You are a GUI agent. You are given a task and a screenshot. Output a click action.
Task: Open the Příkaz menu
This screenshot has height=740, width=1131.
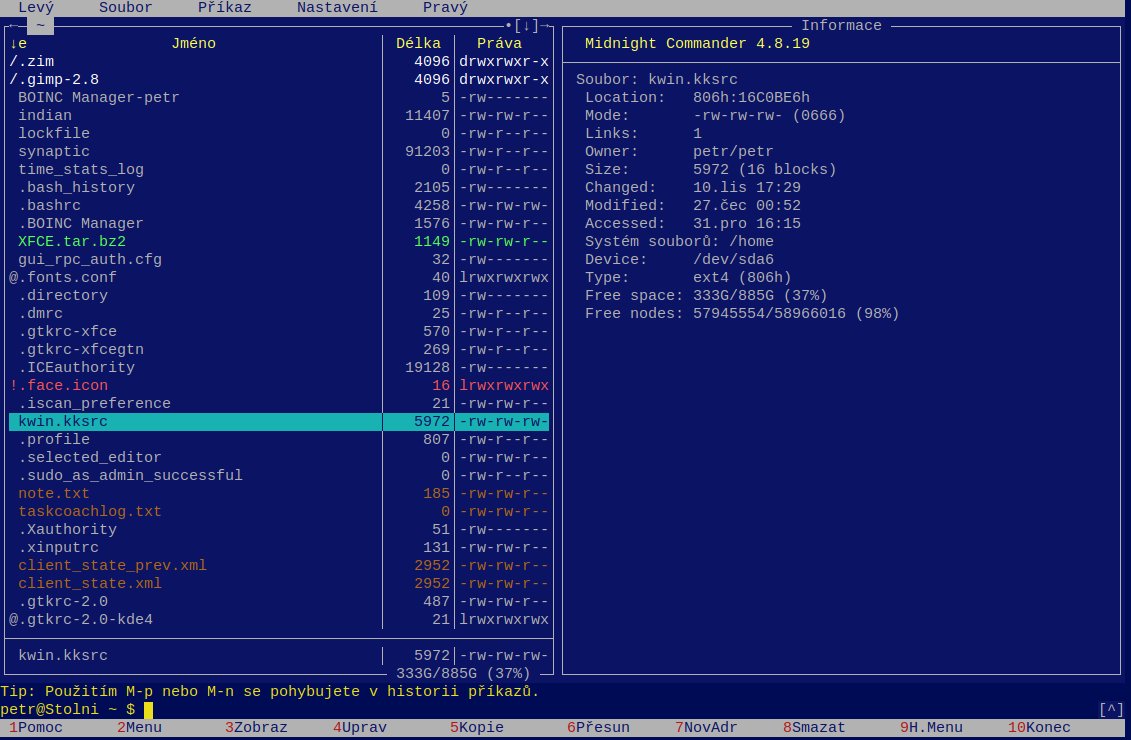pyautogui.click(x=224, y=7)
